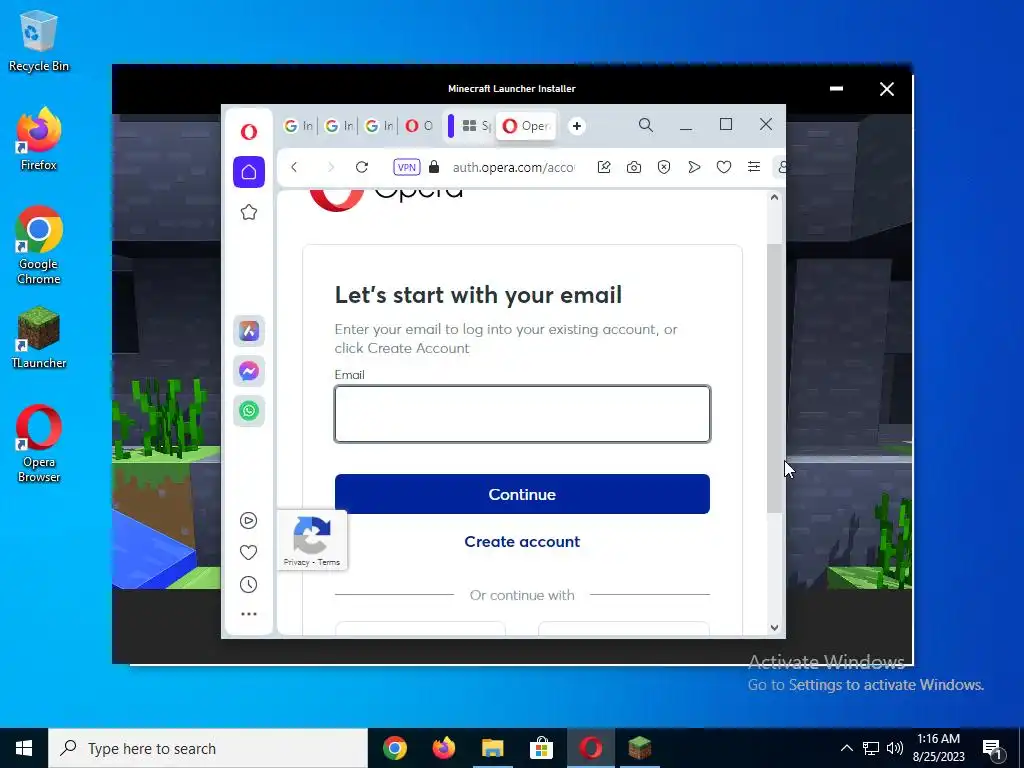Switch to the third Google tab
This screenshot has height=768, width=1024.
pyautogui.click(x=379, y=125)
